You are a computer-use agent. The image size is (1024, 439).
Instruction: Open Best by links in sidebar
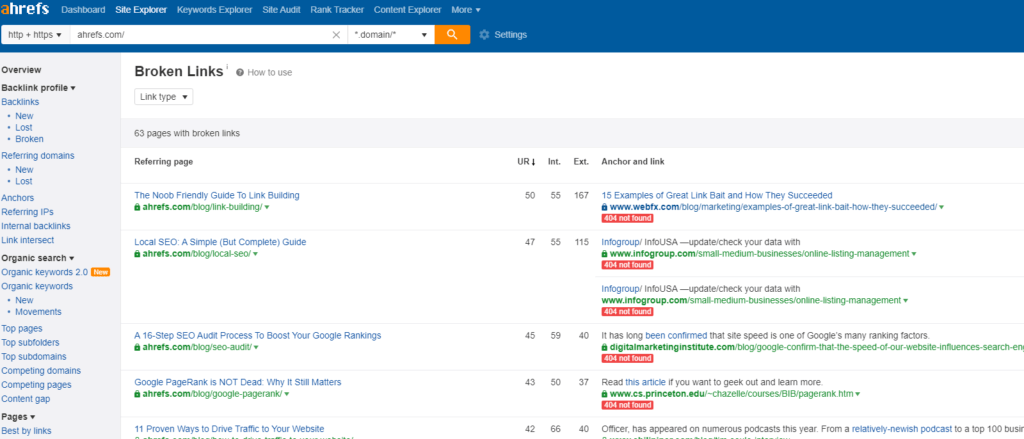click(x=26, y=431)
